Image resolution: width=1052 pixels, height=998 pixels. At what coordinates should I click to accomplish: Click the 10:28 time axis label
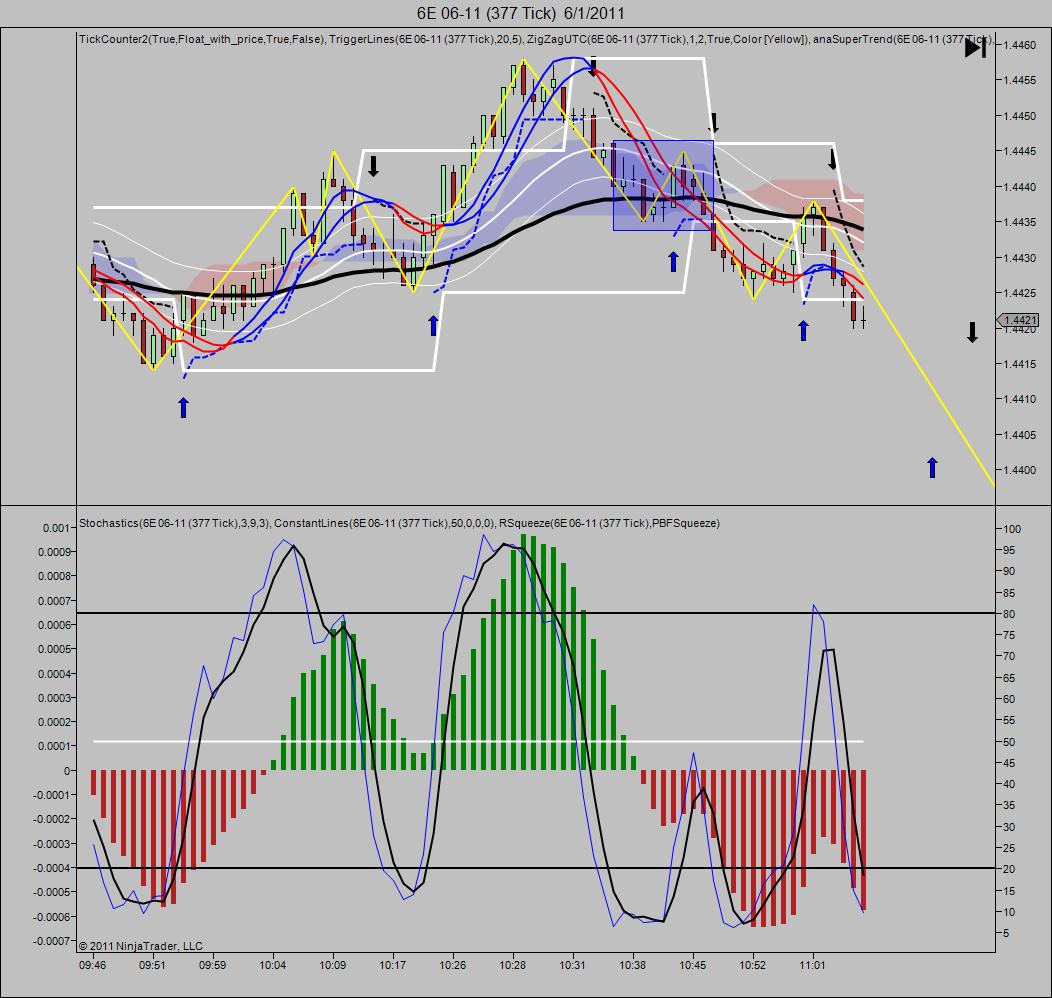[513, 965]
